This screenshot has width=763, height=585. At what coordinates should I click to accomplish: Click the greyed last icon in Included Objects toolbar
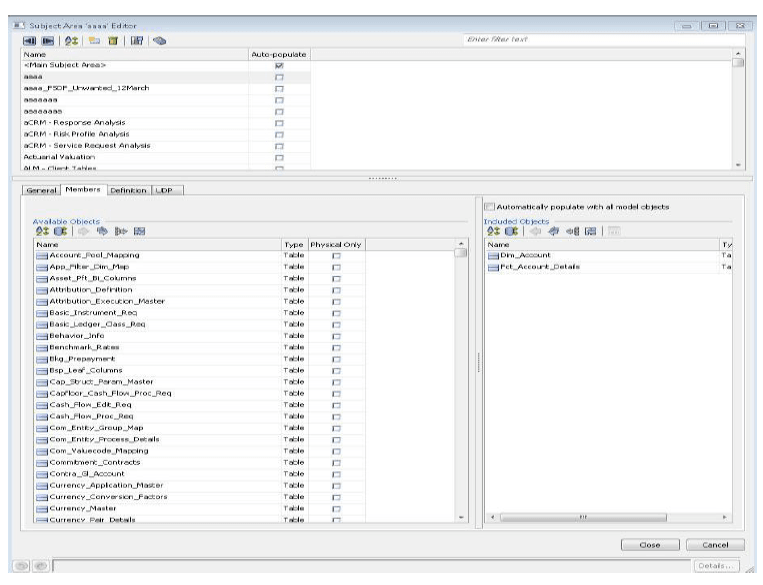click(614, 231)
